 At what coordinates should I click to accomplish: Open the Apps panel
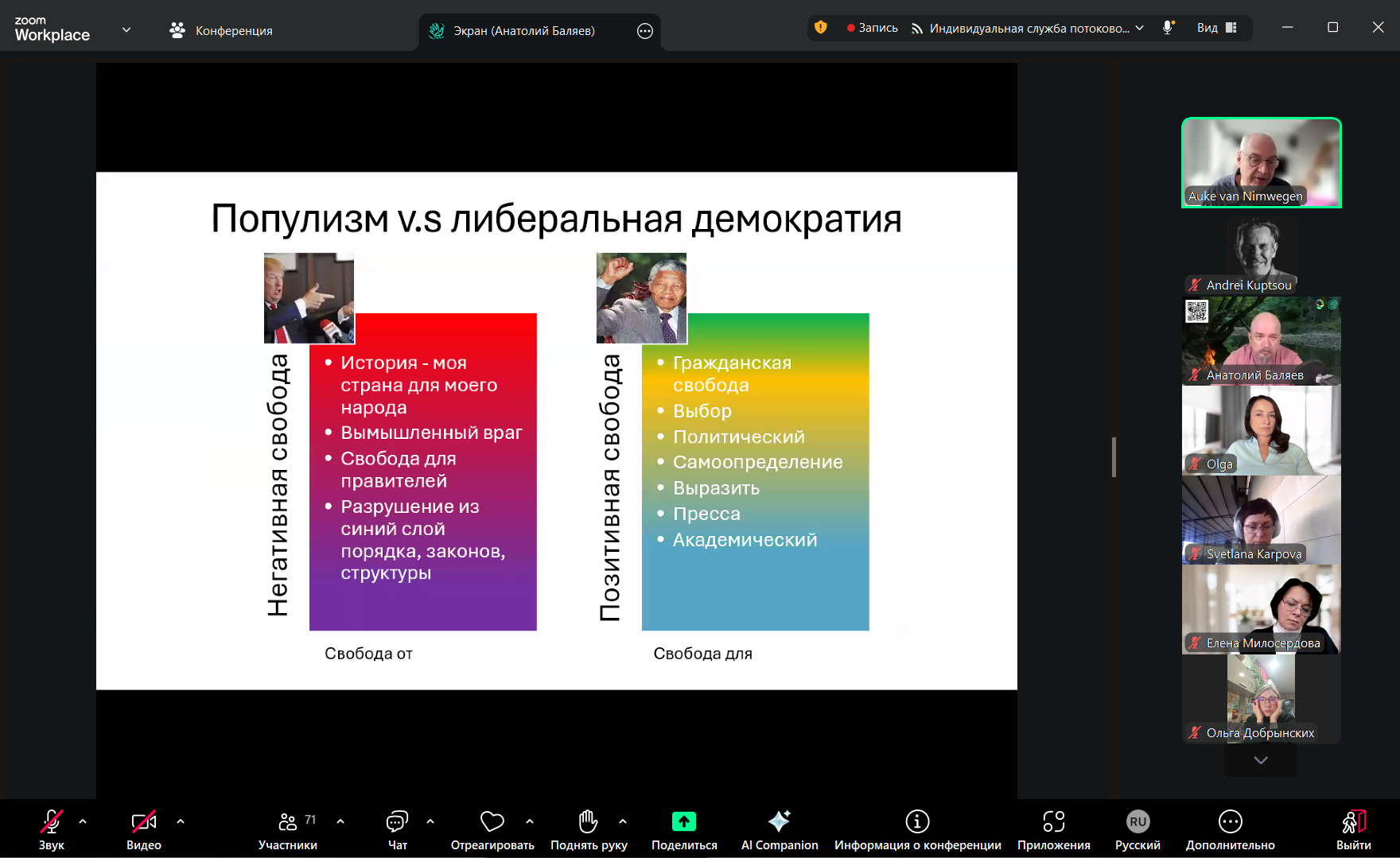coord(1053,829)
